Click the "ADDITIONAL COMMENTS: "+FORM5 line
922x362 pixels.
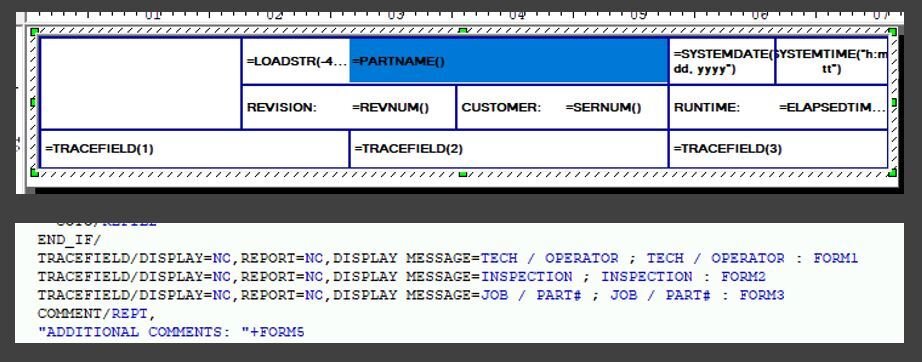(171, 332)
